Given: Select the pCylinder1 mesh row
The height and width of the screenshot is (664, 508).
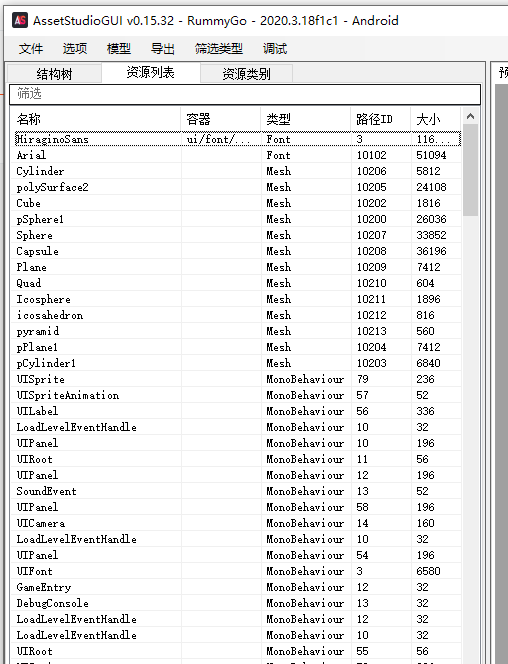Looking at the screenshot, I should [237, 363].
